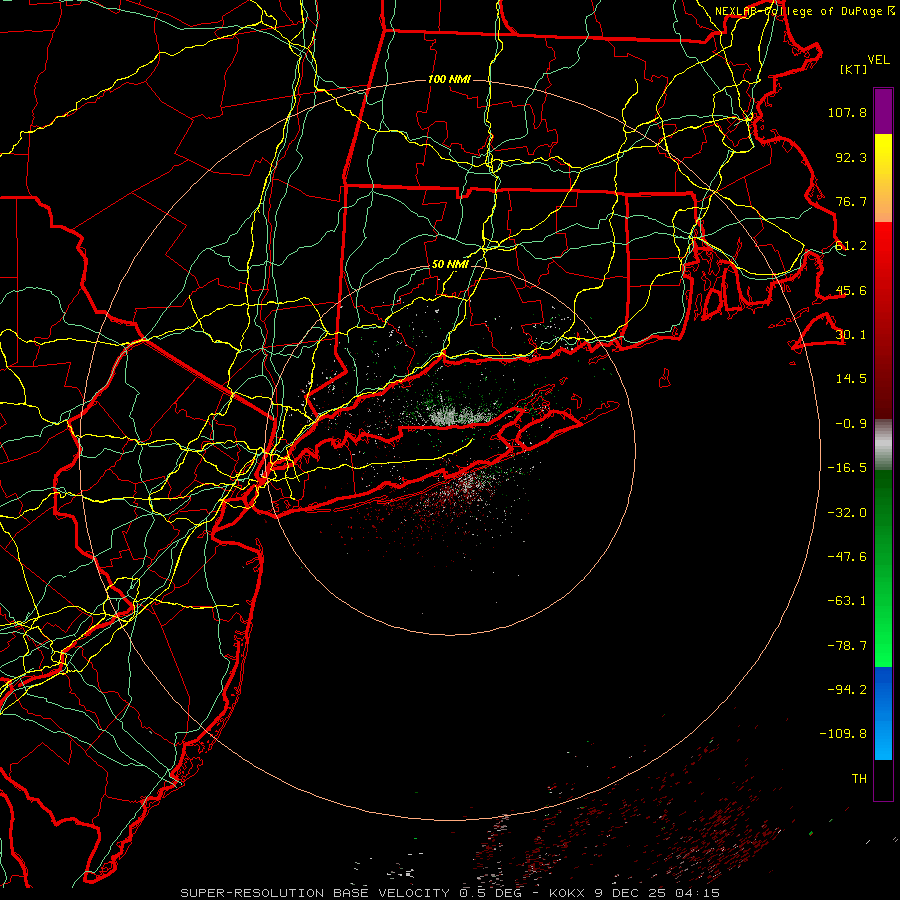Image resolution: width=900 pixels, height=900 pixels.
Task: Select the 14.5 legend value
Action: pos(851,379)
